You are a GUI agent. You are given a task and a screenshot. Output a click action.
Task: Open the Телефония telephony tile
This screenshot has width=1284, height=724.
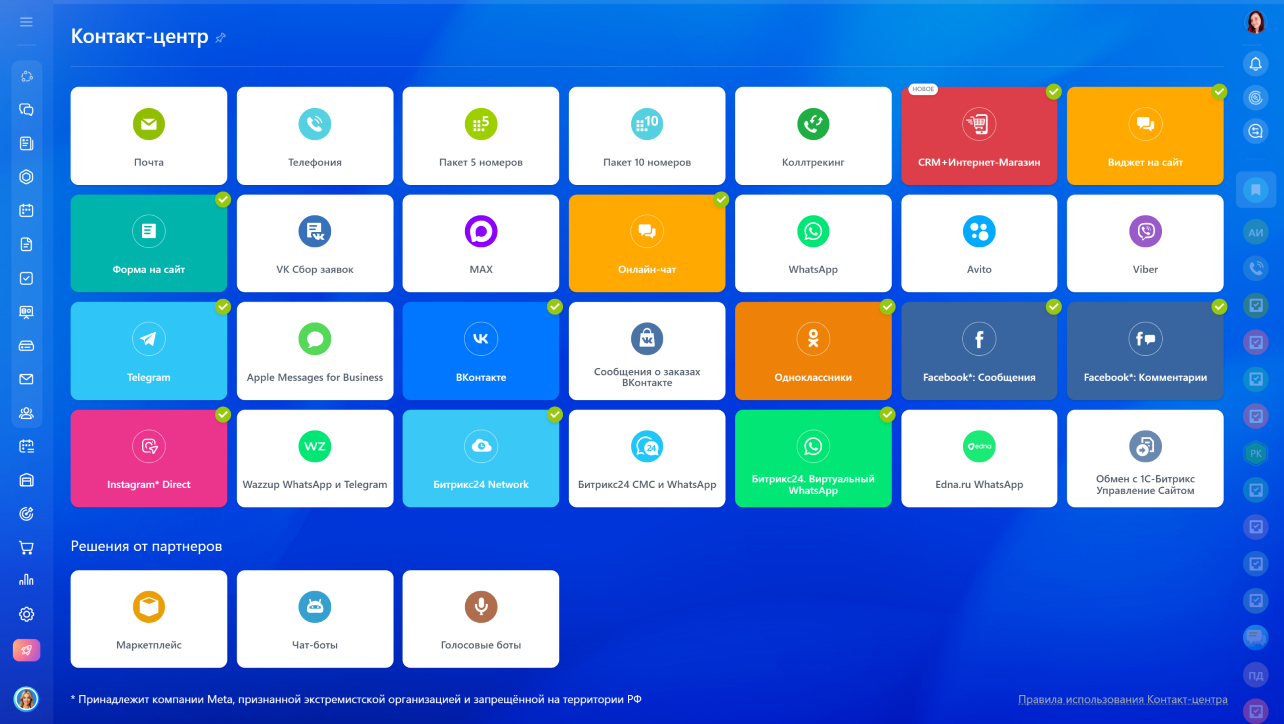pyautogui.click(x=314, y=136)
